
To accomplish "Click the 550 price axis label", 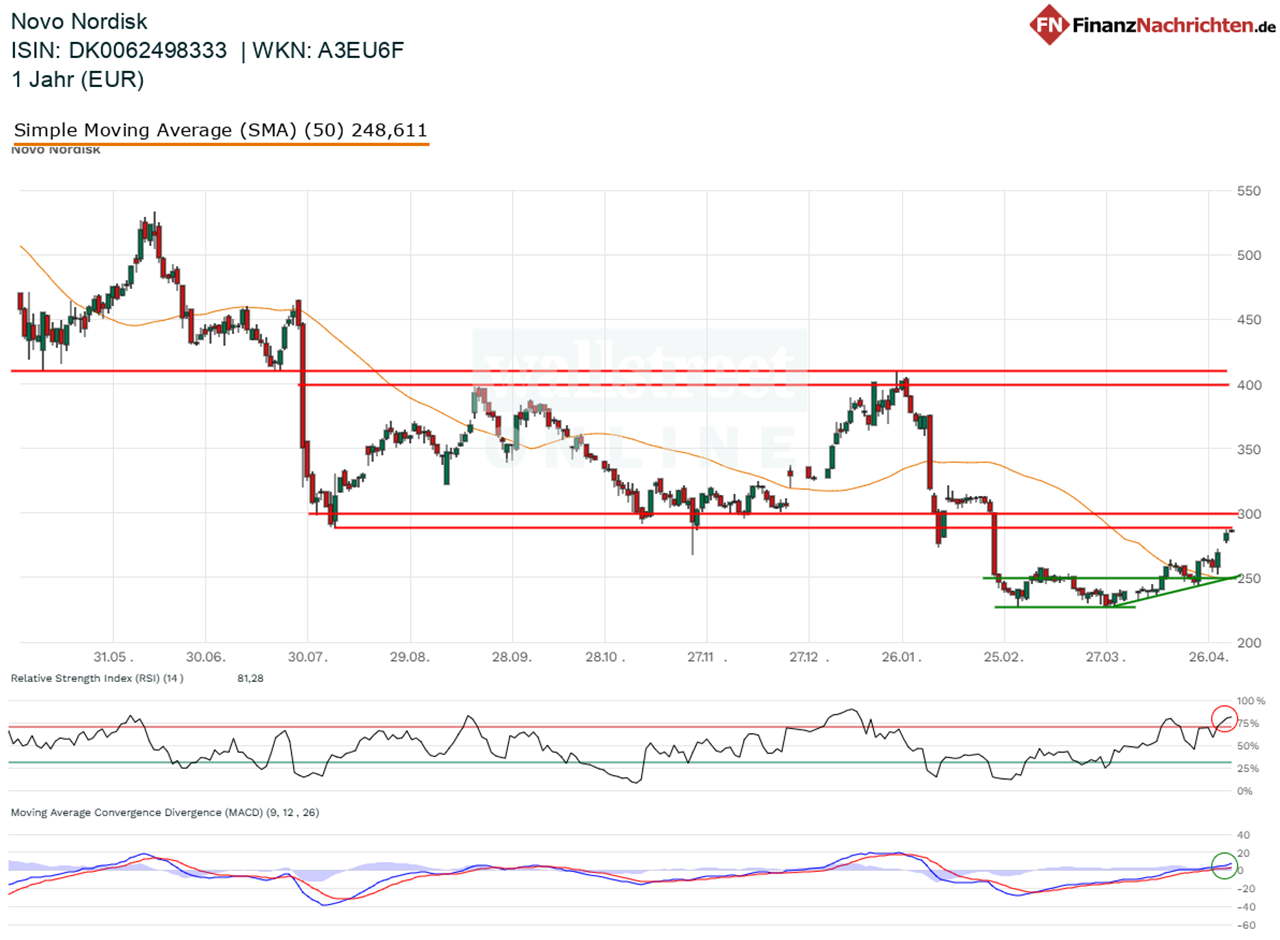I will 1250,191.
